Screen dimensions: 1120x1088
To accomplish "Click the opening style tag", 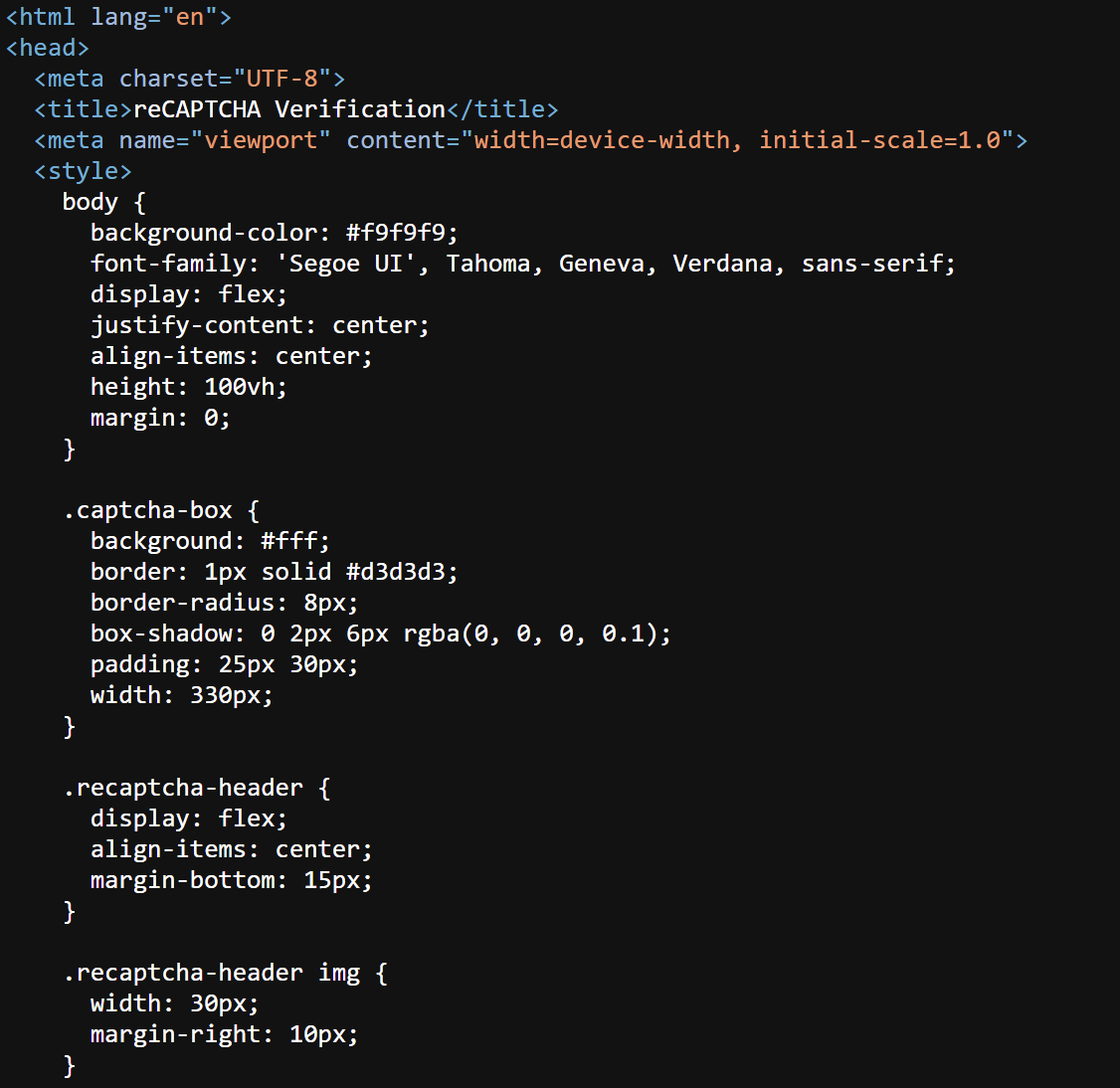I will 83,171.
